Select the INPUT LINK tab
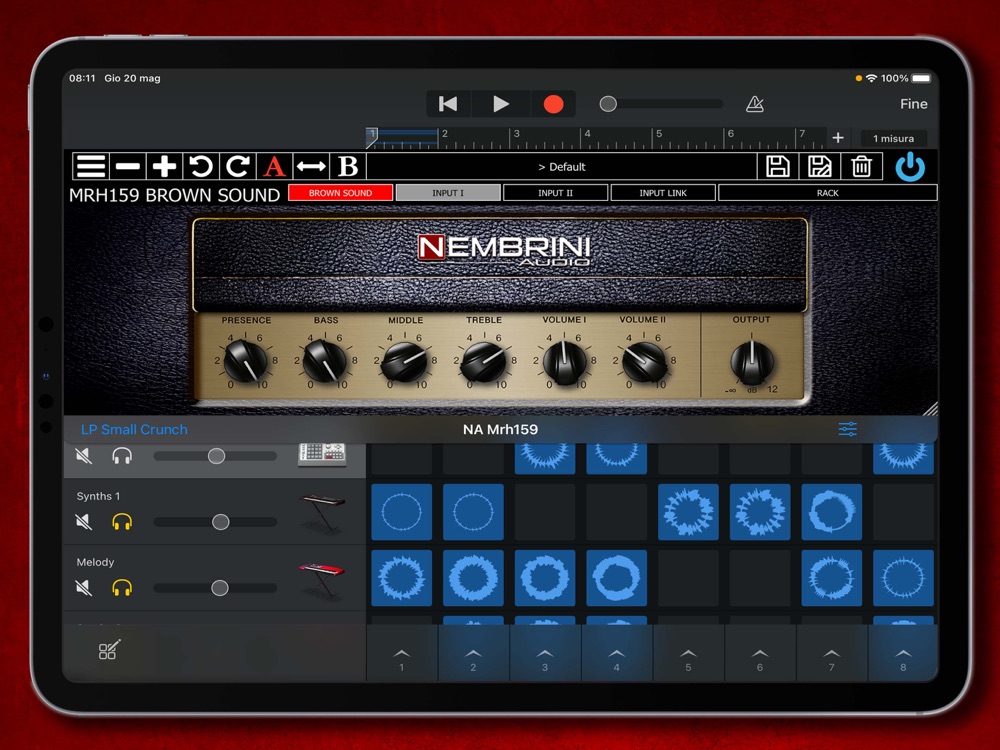 [x=663, y=193]
